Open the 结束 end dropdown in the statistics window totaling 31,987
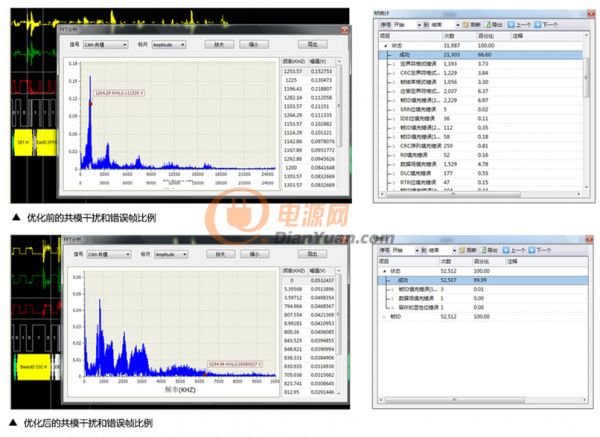Screen dimensions: 600x437 (458, 25)
